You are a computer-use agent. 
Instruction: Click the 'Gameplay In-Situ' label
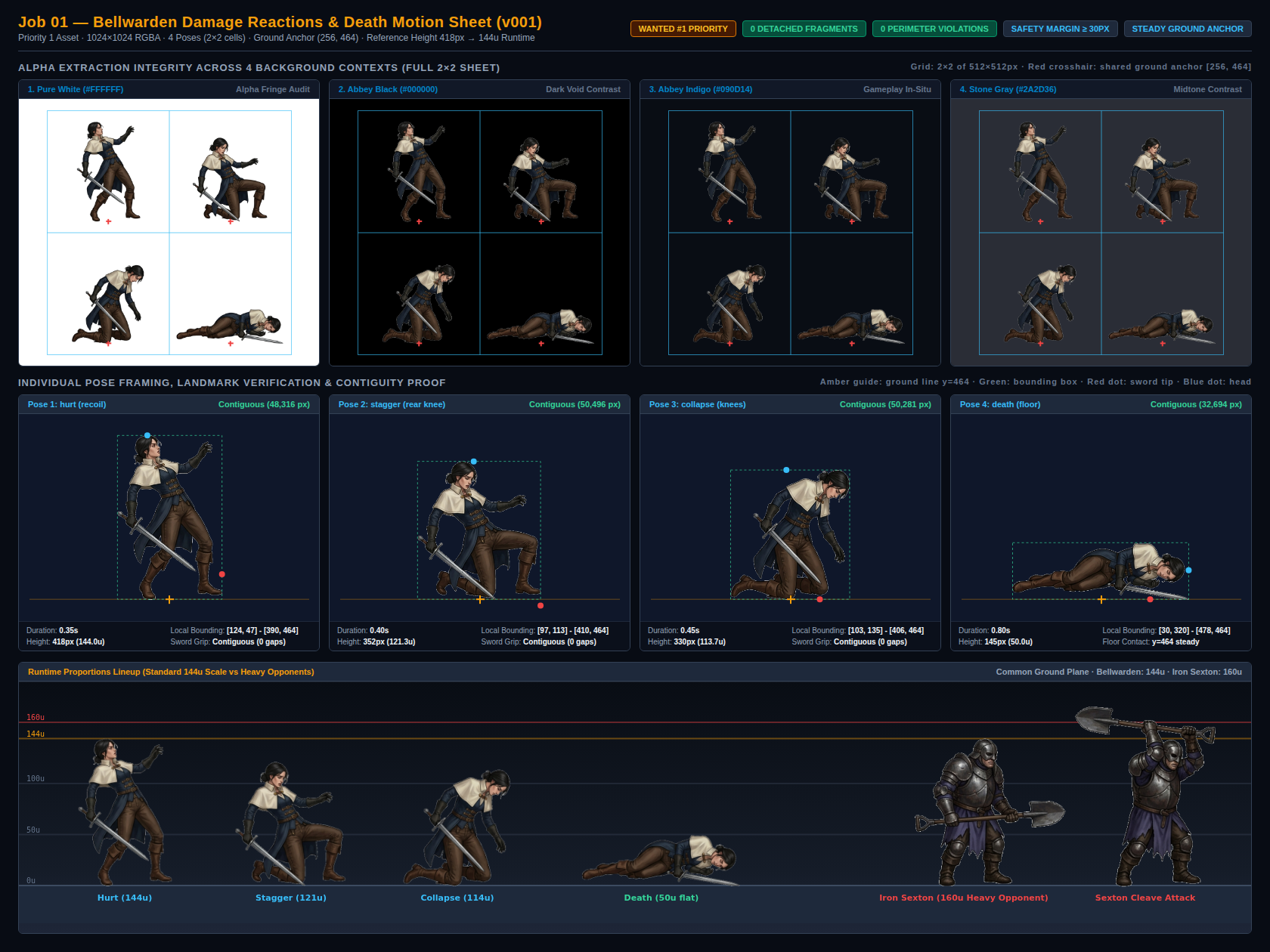click(897, 89)
